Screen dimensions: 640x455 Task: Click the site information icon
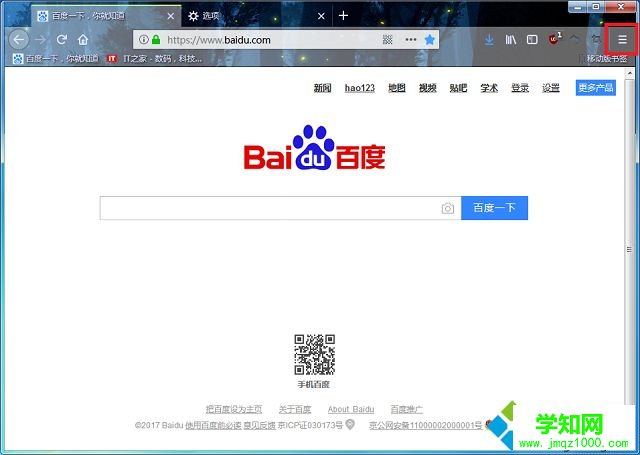[143, 40]
